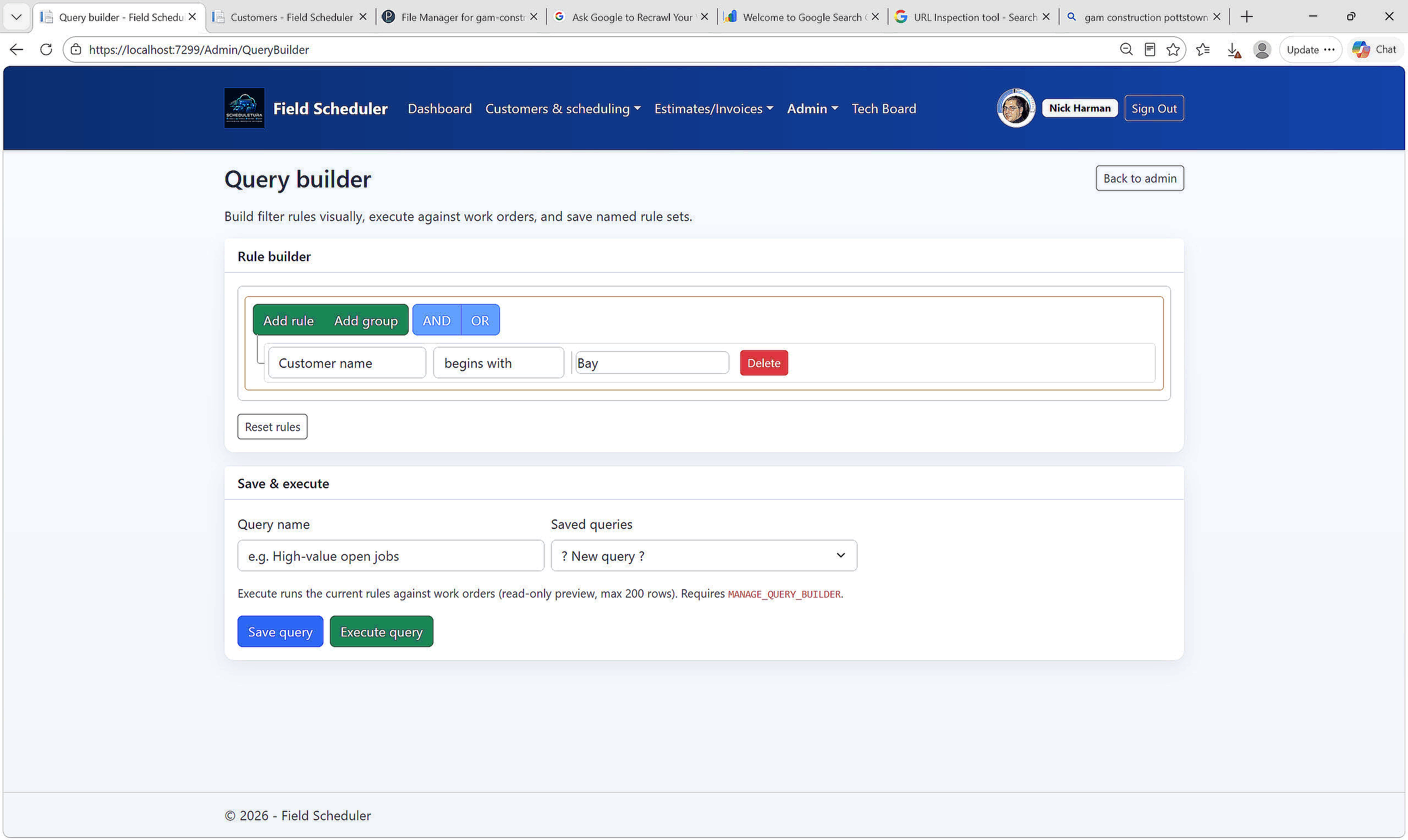The height and width of the screenshot is (840, 1408).
Task: Click Back to admin button
Action: coord(1139,178)
